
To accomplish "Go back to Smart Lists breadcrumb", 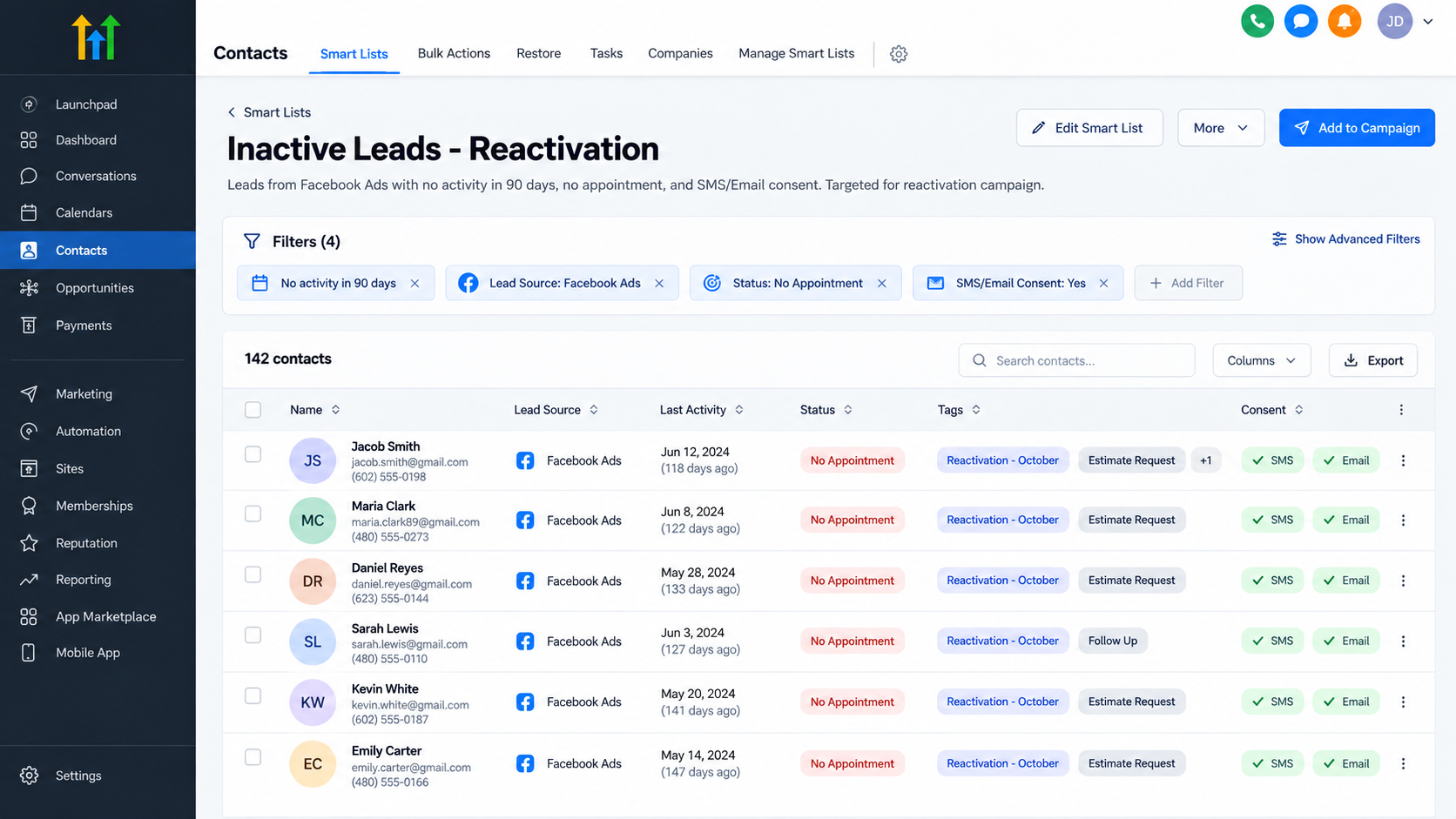I will (268, 112).
